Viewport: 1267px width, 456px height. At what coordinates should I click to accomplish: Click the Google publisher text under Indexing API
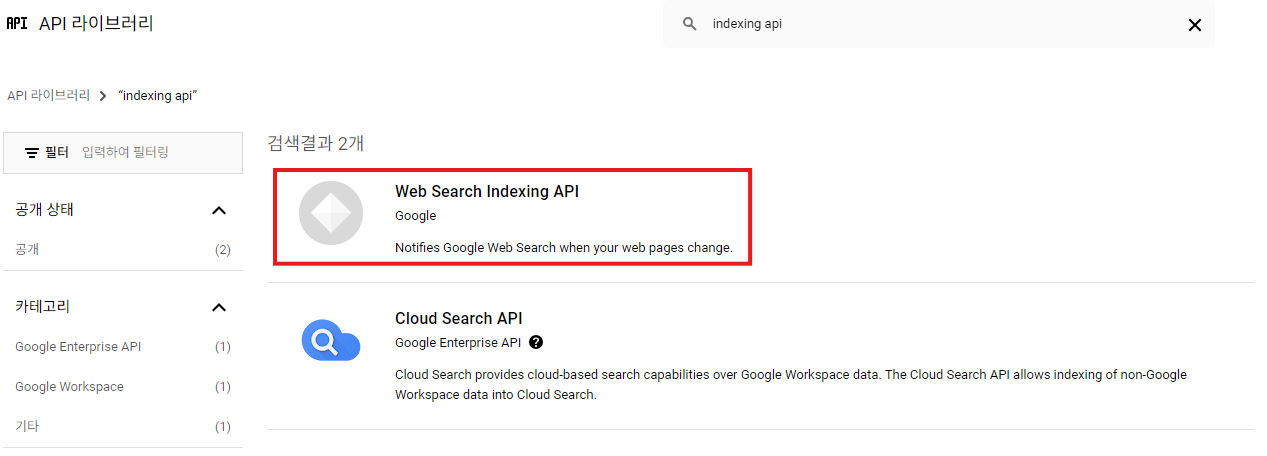click(x=416, y=215)
